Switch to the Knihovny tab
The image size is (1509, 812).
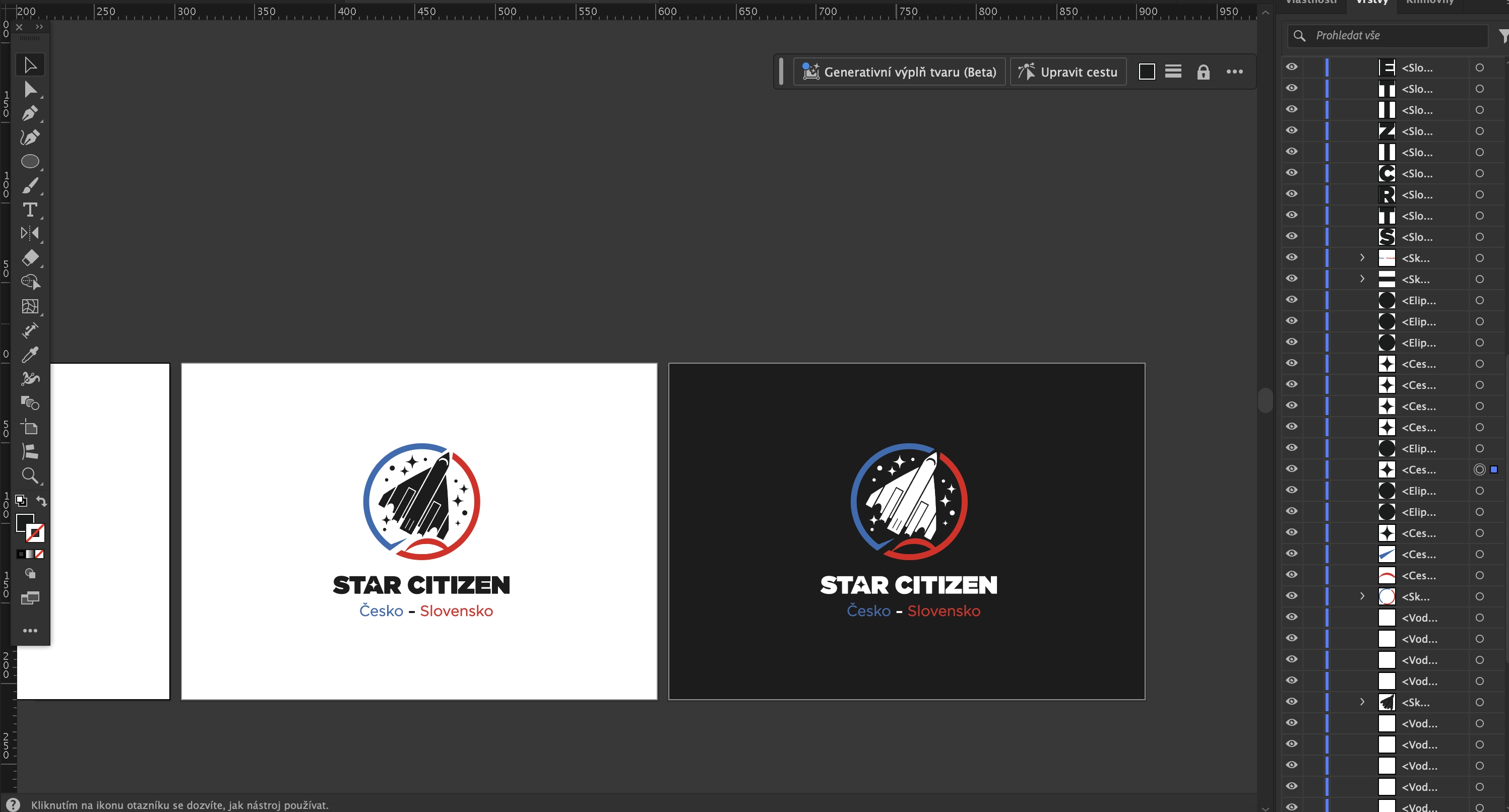tap(1430, 3)
